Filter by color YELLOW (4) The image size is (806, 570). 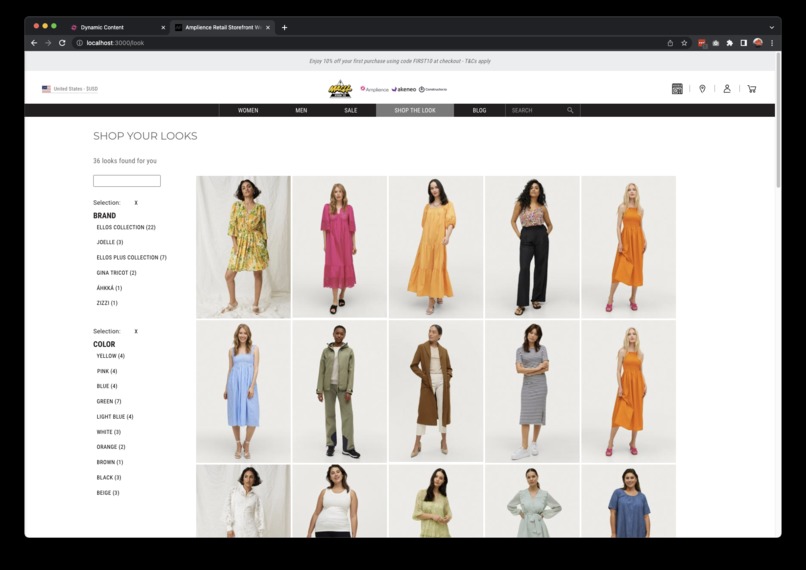coord(111,356)
